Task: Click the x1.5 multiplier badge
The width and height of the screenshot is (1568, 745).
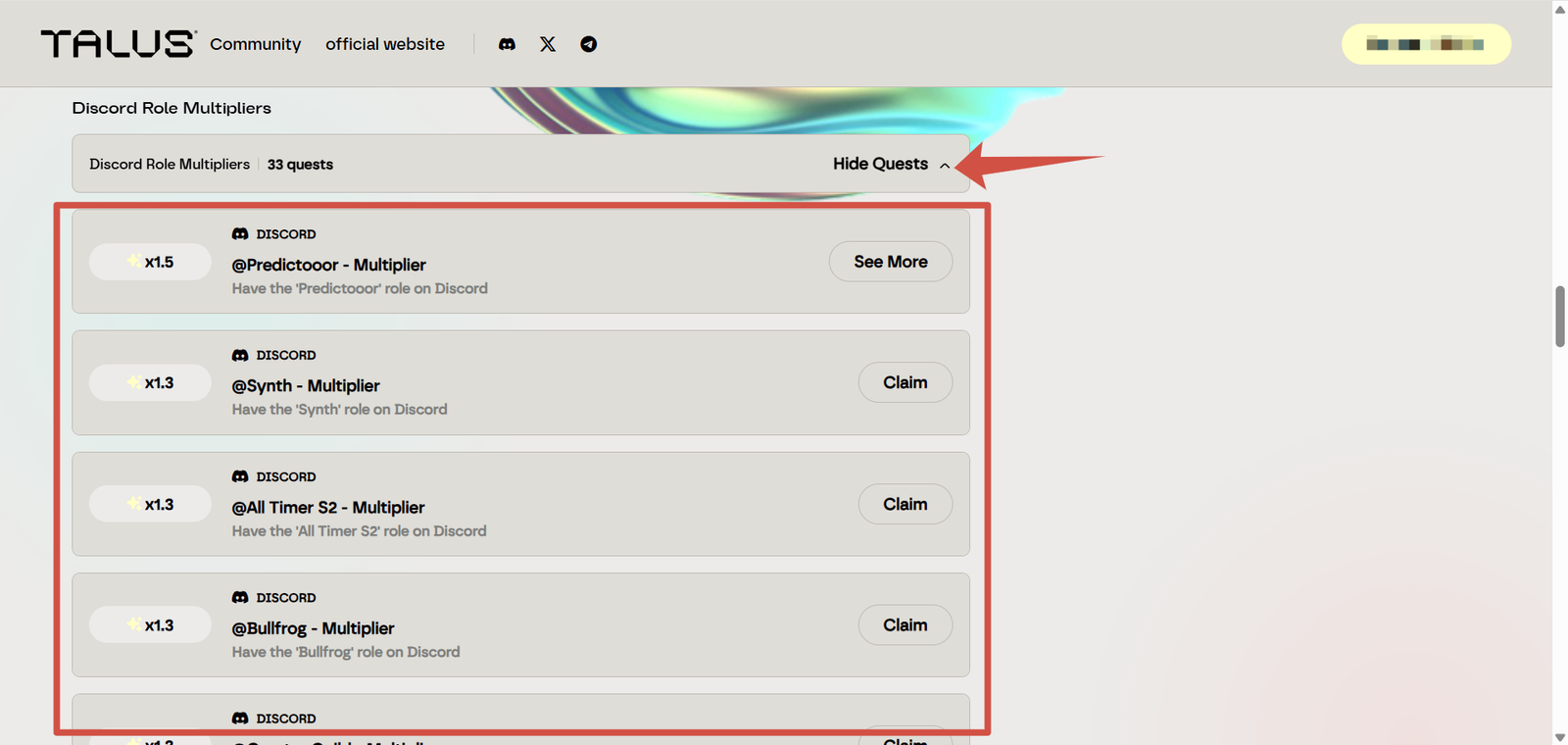Action: pos(150,262)
